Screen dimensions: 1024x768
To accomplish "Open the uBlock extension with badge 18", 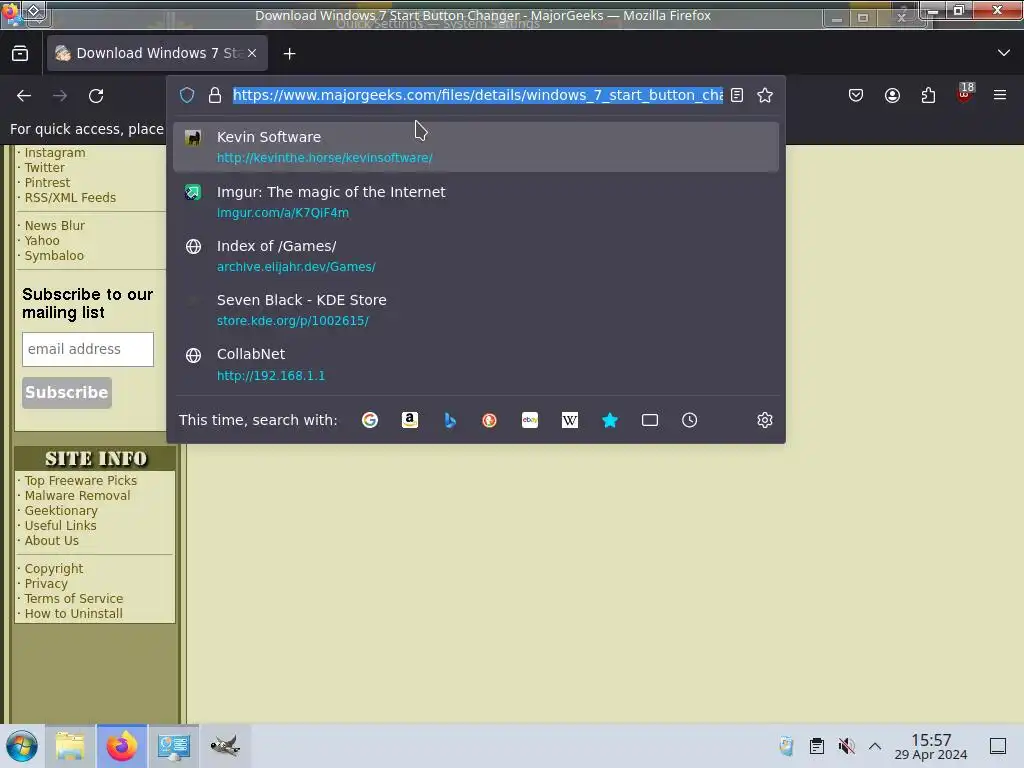I will [965, 94].
